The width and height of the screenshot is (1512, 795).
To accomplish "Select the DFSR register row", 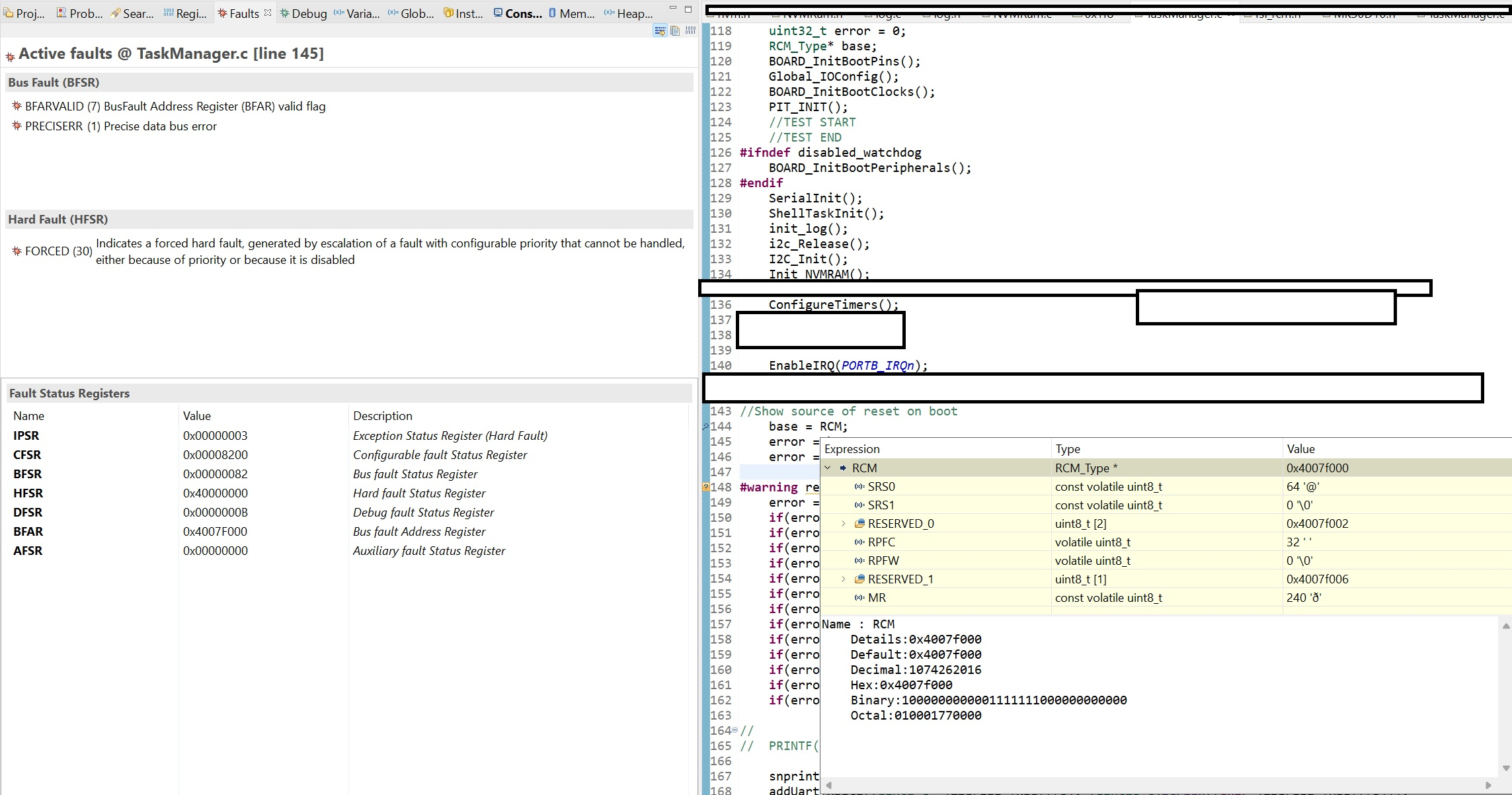I will [348, 513].
